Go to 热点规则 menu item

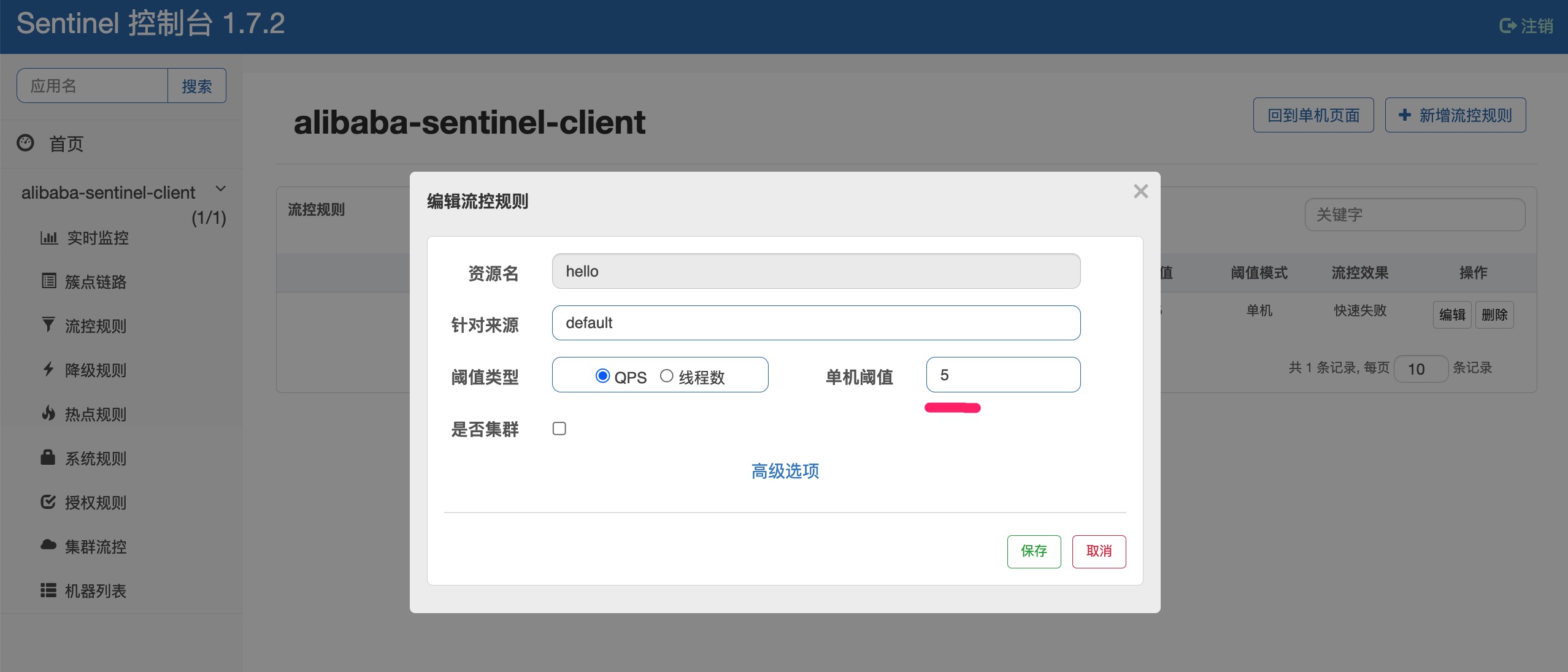96,414
